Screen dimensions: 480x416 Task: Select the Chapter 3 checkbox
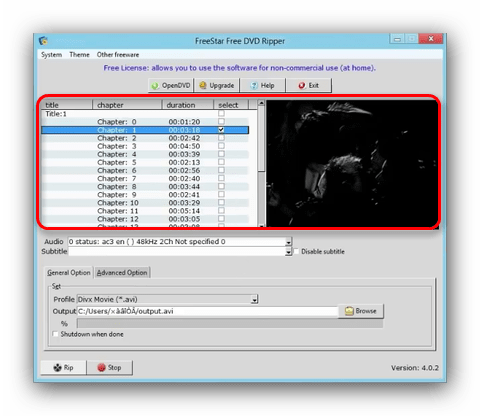point(221,146)
